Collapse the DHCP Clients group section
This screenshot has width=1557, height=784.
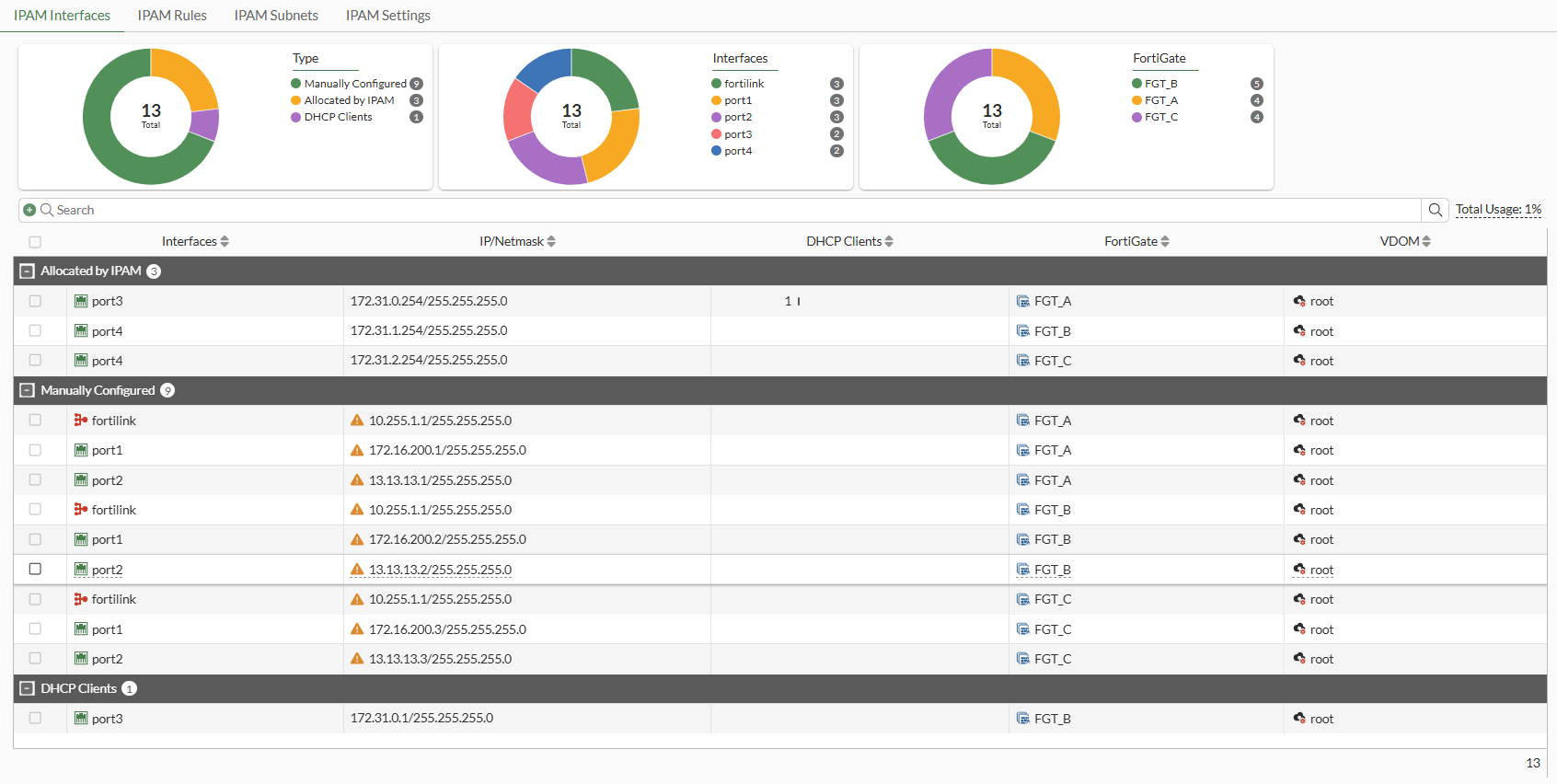click(x=28, y=689)
